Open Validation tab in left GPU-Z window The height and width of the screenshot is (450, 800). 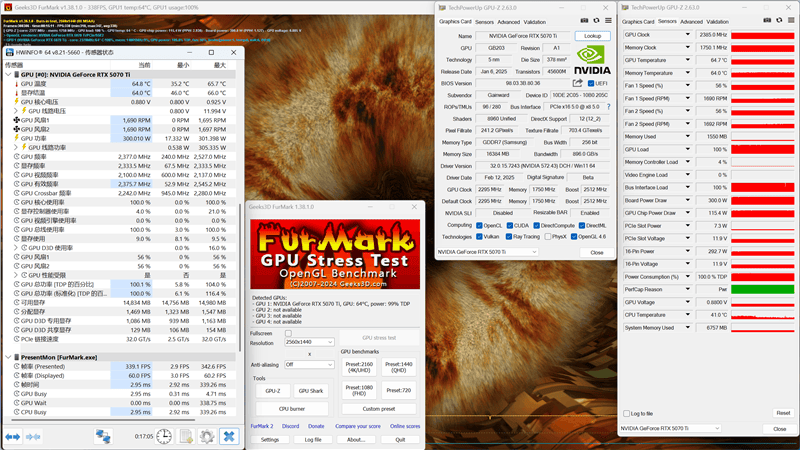click(535, 22)
